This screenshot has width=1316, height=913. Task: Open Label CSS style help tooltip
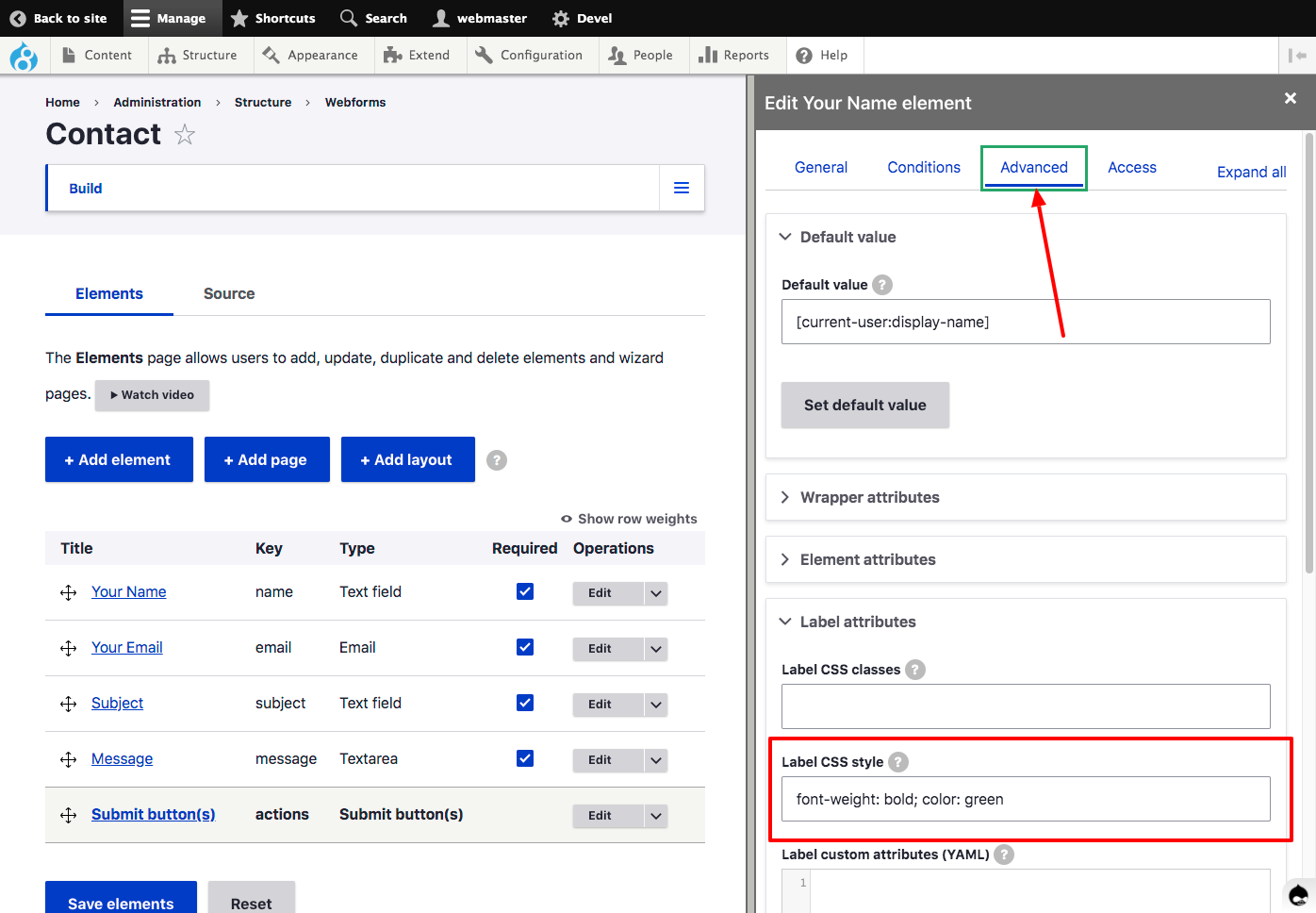click(x=898, y=762)
